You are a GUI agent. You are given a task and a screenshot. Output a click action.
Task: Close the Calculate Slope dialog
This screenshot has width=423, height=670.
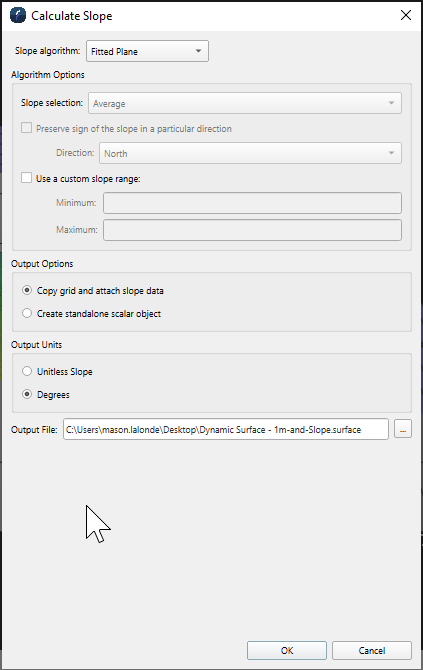405,15
